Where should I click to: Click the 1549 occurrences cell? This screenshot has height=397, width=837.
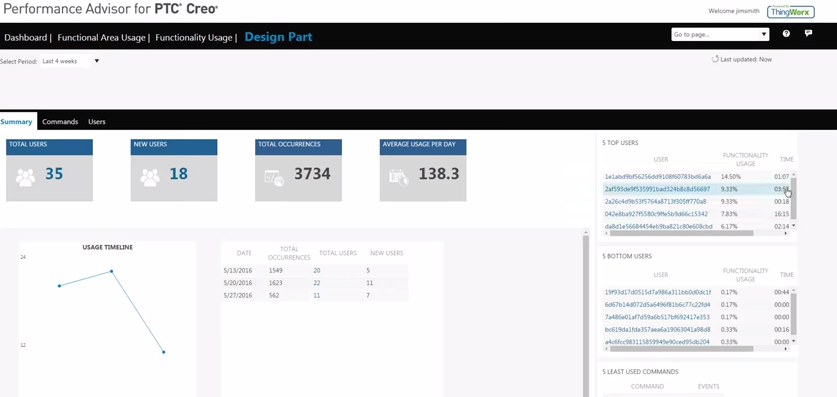pos(276,271)
